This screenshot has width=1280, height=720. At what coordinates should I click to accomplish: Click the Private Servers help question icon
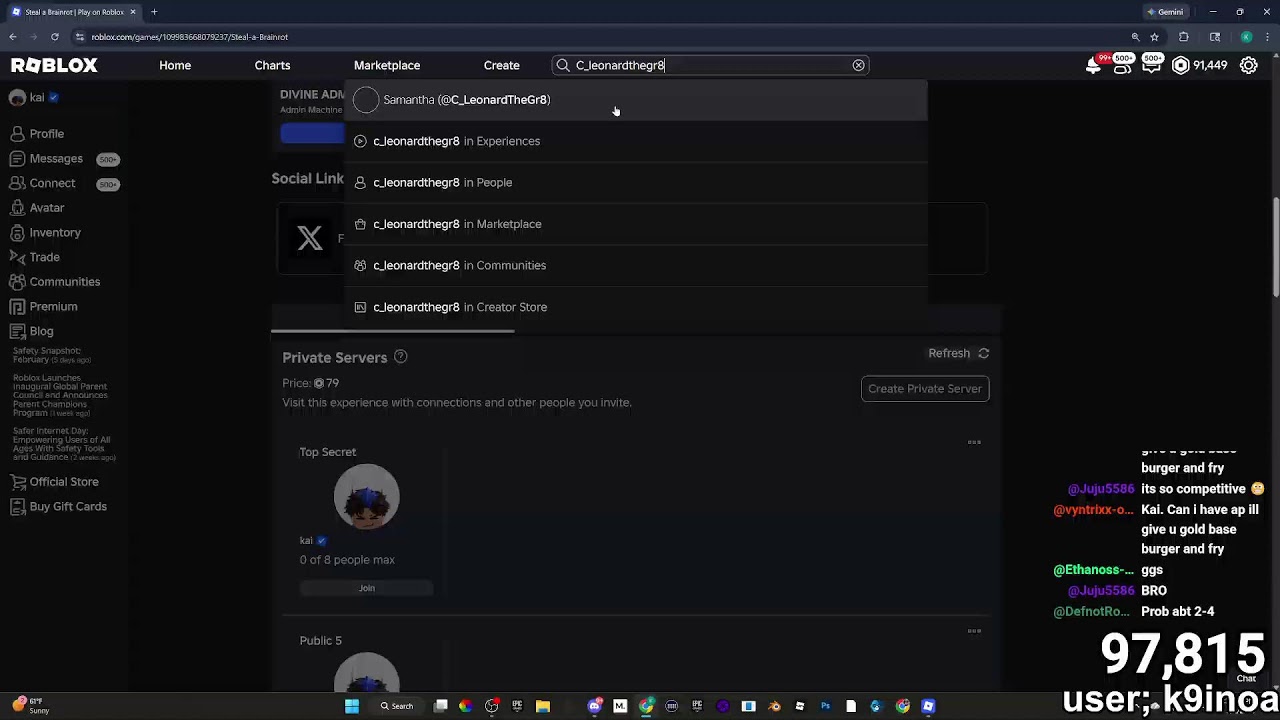(400, 357)
